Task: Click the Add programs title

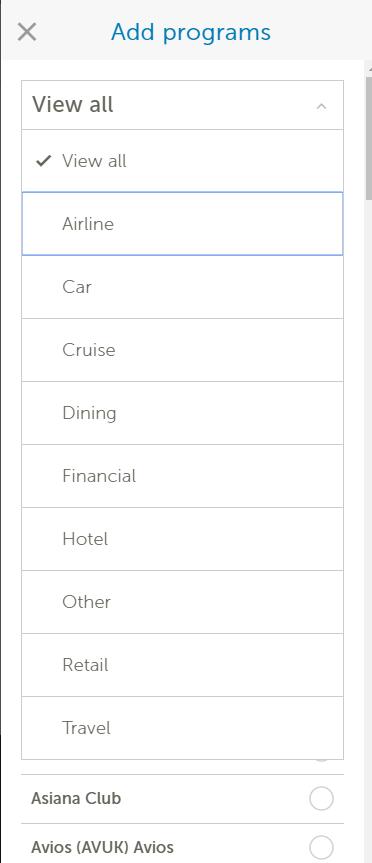Action: click(190, 32)
